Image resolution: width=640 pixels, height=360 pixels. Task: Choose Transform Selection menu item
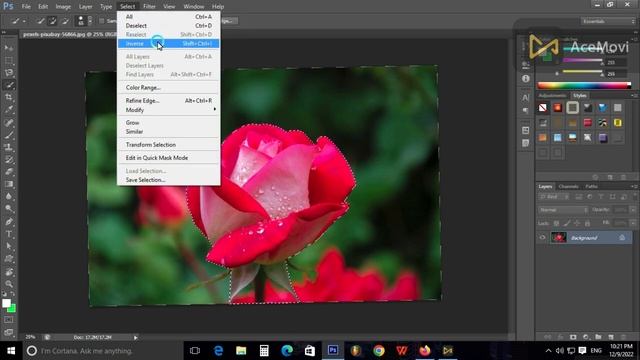click(x=169, y=144)
